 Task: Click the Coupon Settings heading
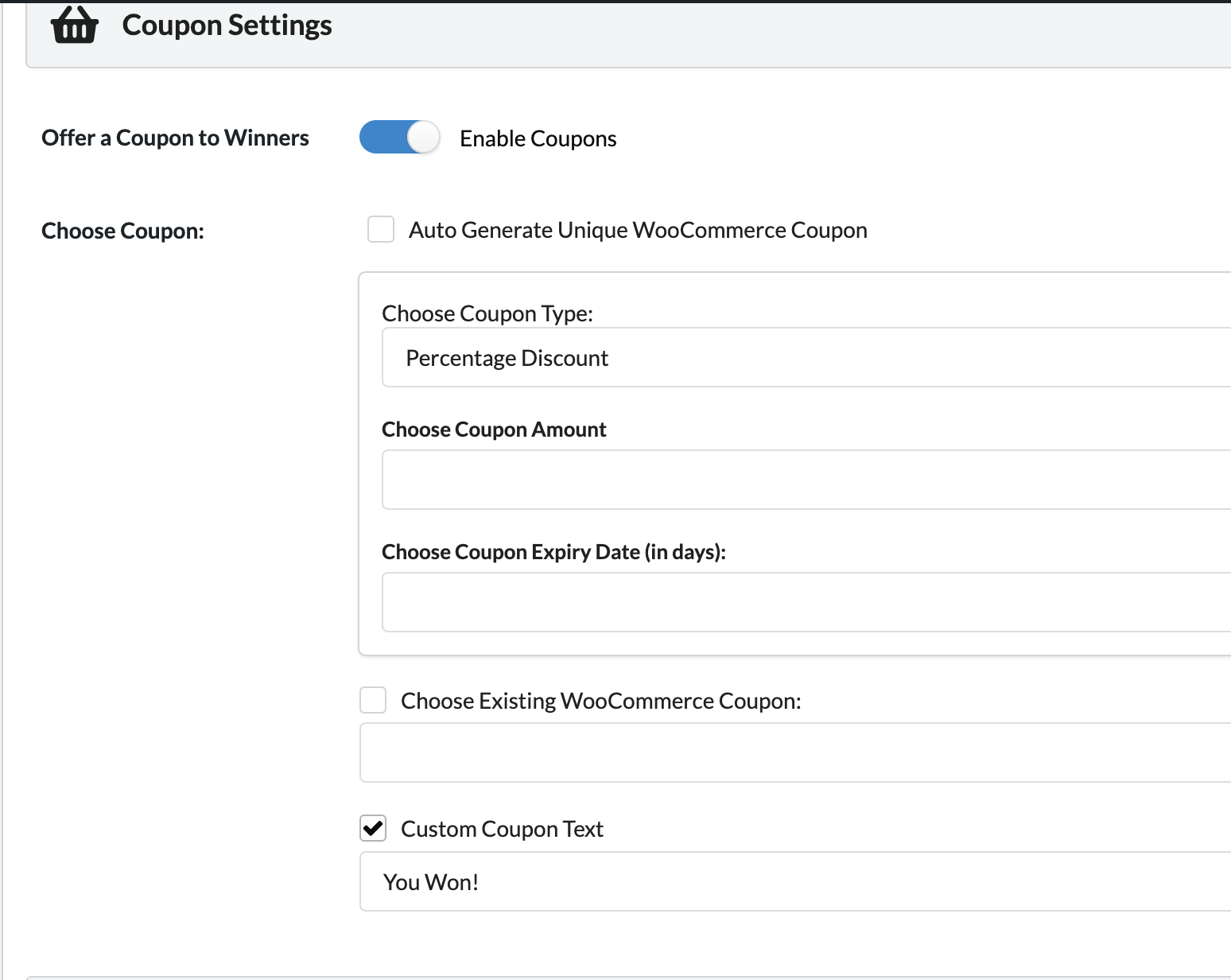227,25
